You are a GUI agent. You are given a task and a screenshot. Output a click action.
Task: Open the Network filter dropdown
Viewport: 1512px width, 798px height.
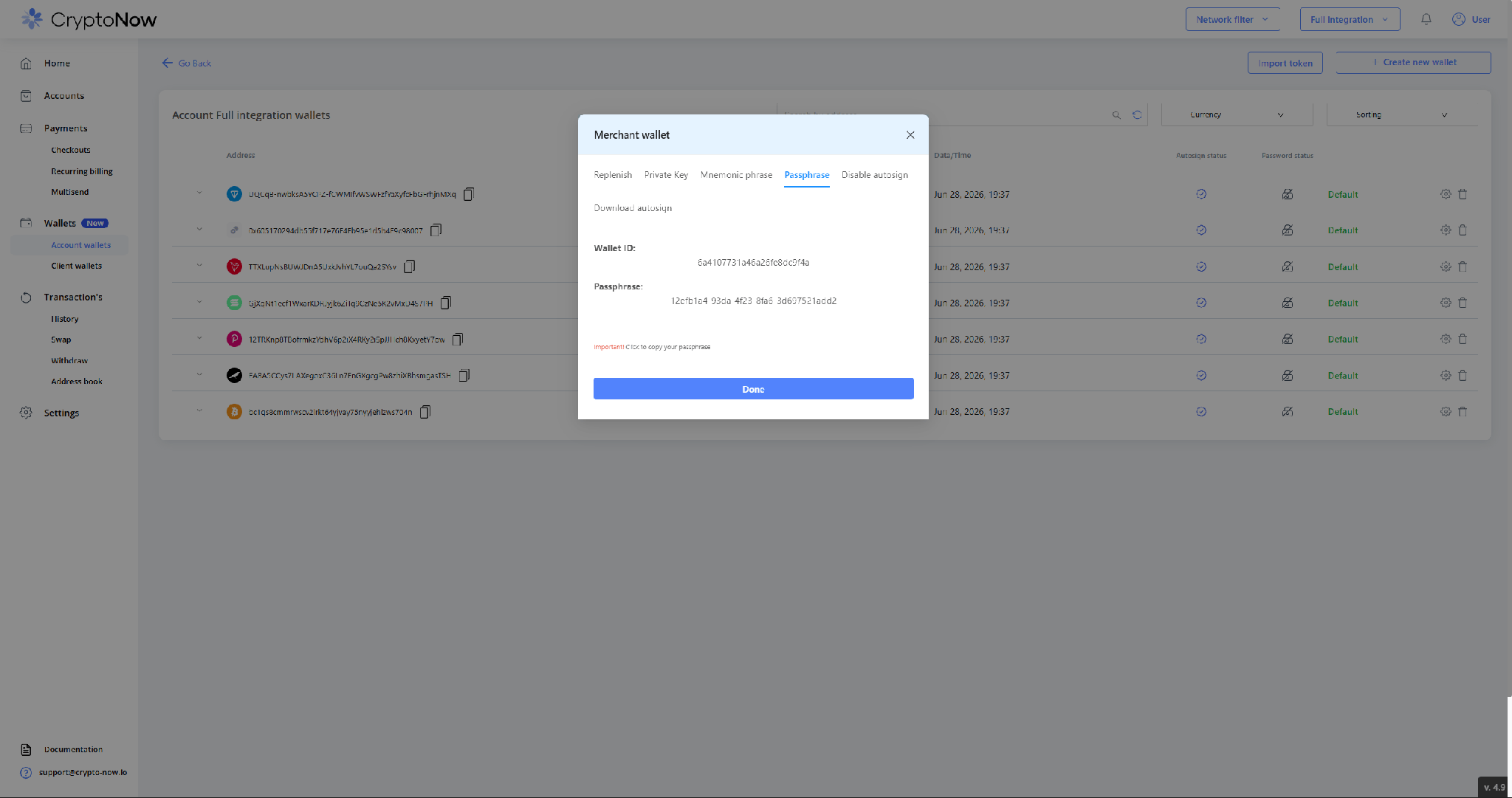click(x=1233, y=20)
